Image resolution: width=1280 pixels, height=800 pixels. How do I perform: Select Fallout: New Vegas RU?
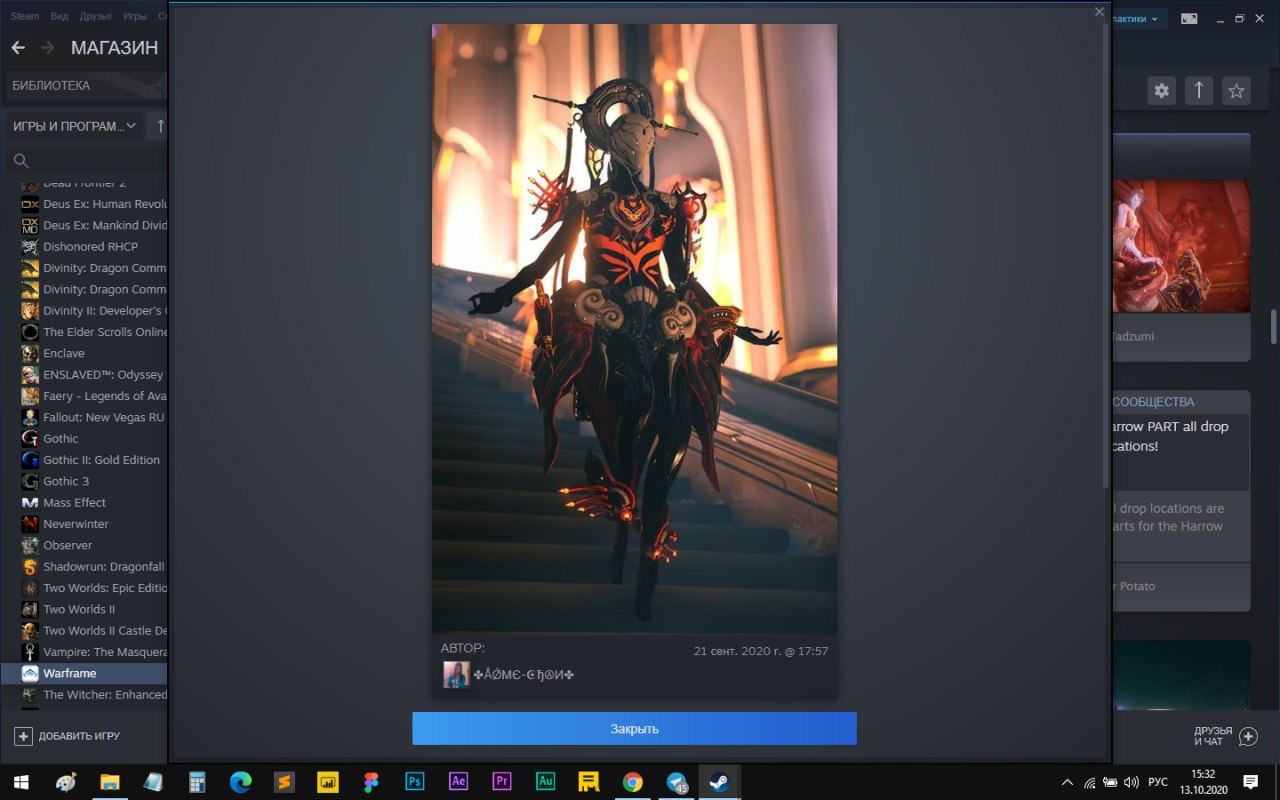click(93, 417)
